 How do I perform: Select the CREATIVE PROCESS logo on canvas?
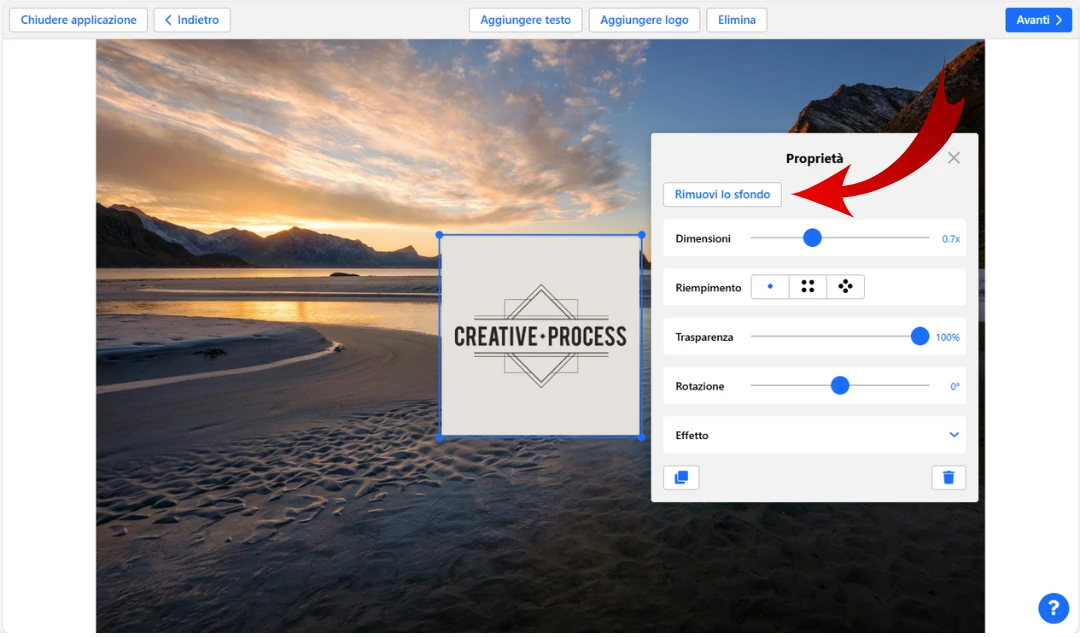point(540,336)
